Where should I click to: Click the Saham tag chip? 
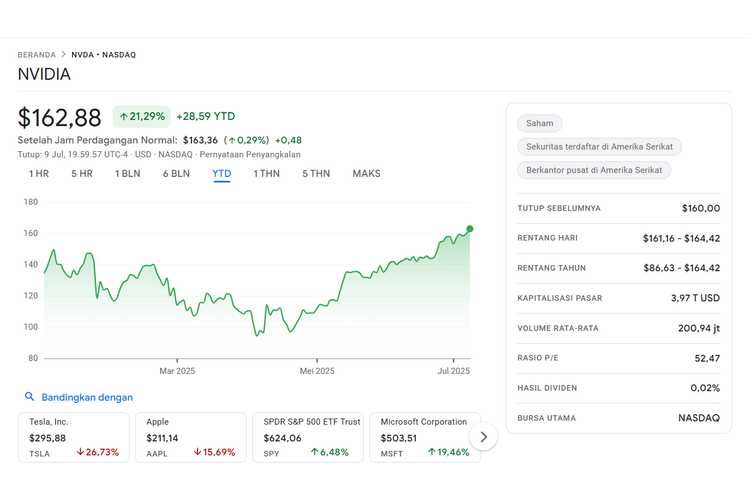[540, 123]
